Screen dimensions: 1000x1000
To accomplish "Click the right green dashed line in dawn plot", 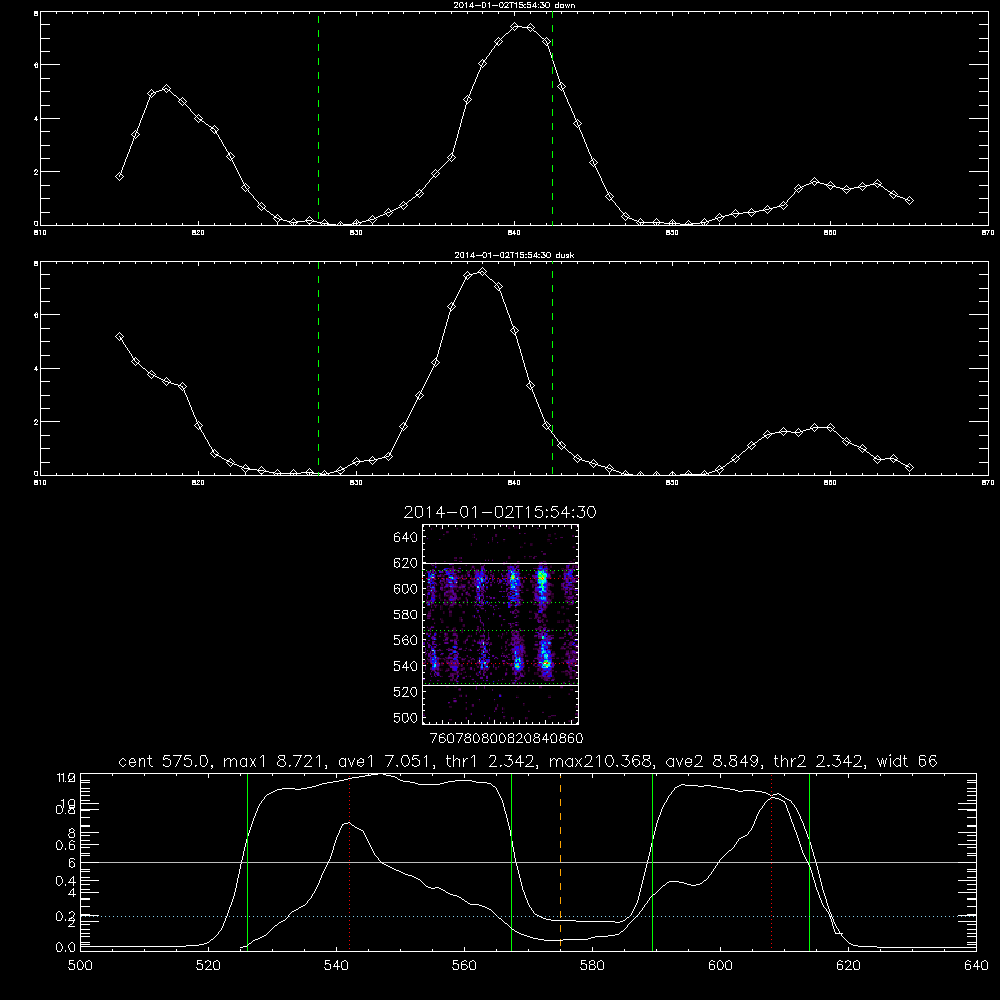I will pos(552,118).
